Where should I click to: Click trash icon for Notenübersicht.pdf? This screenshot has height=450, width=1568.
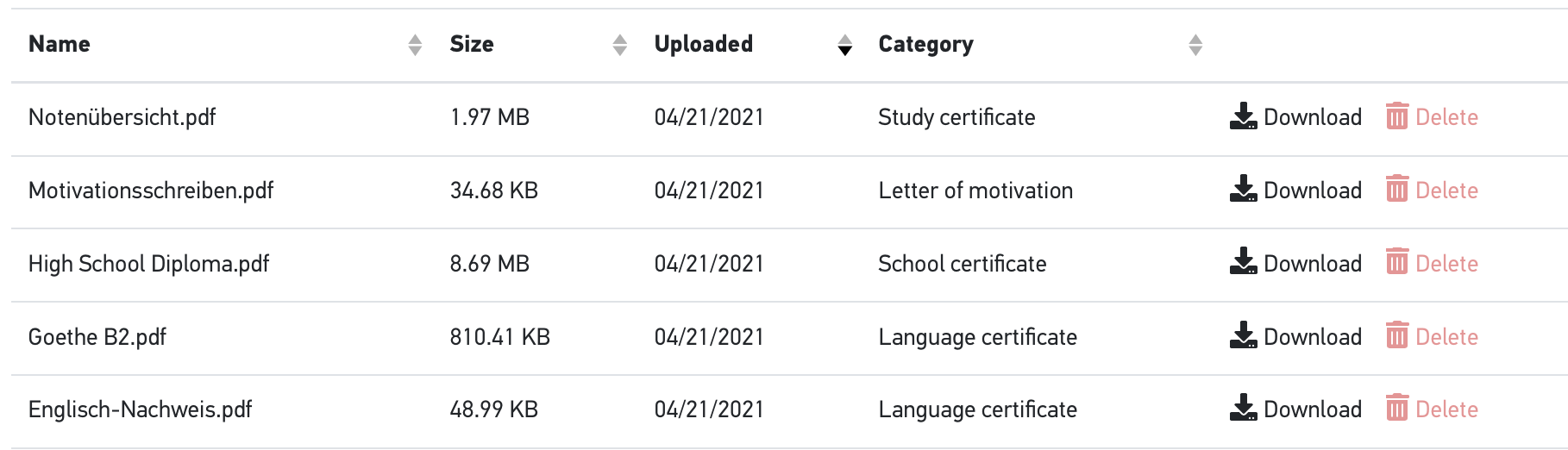pyautogui.click(x=1397, y=116)
